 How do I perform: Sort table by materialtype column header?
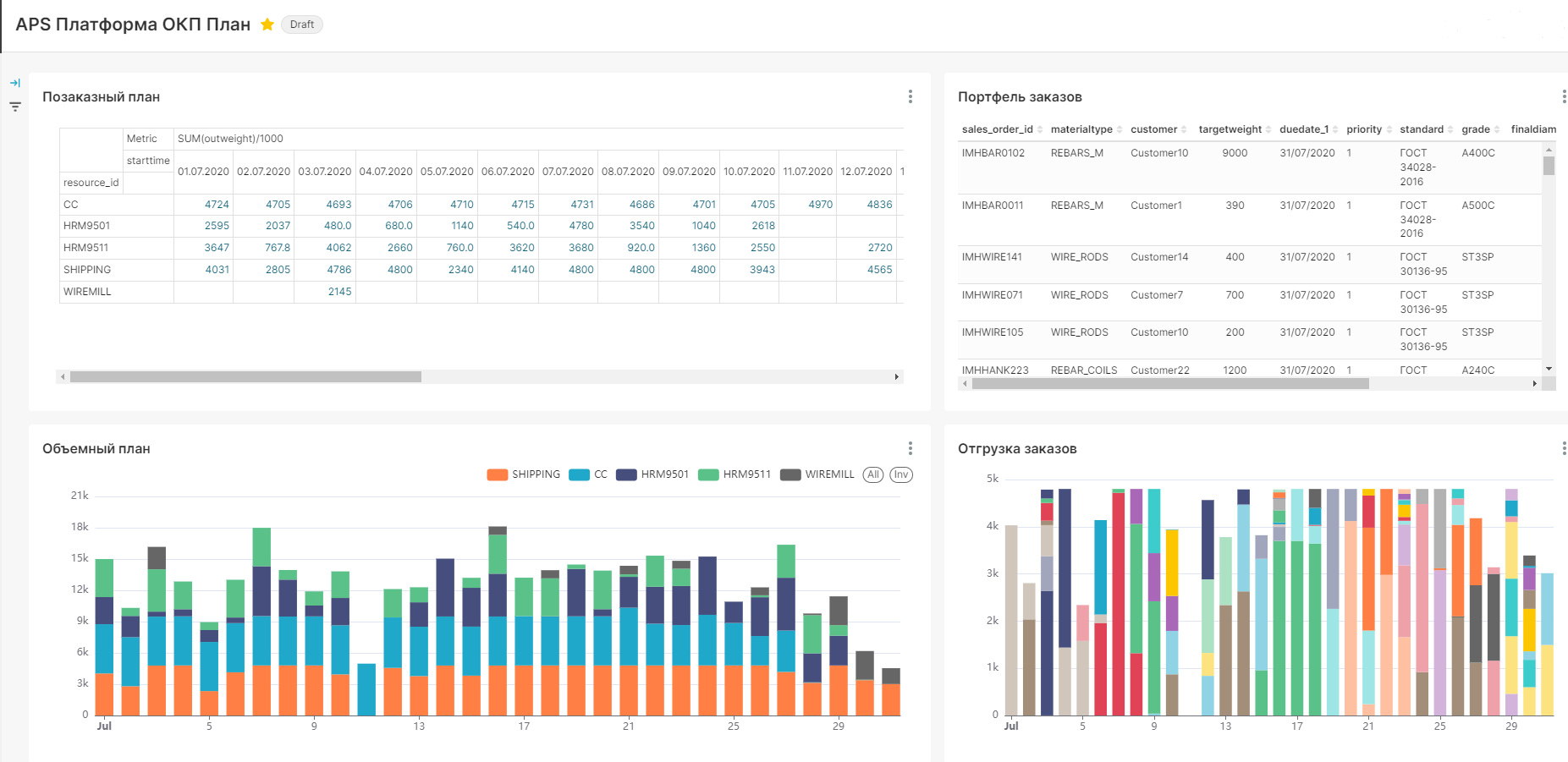coord(1081,129)
